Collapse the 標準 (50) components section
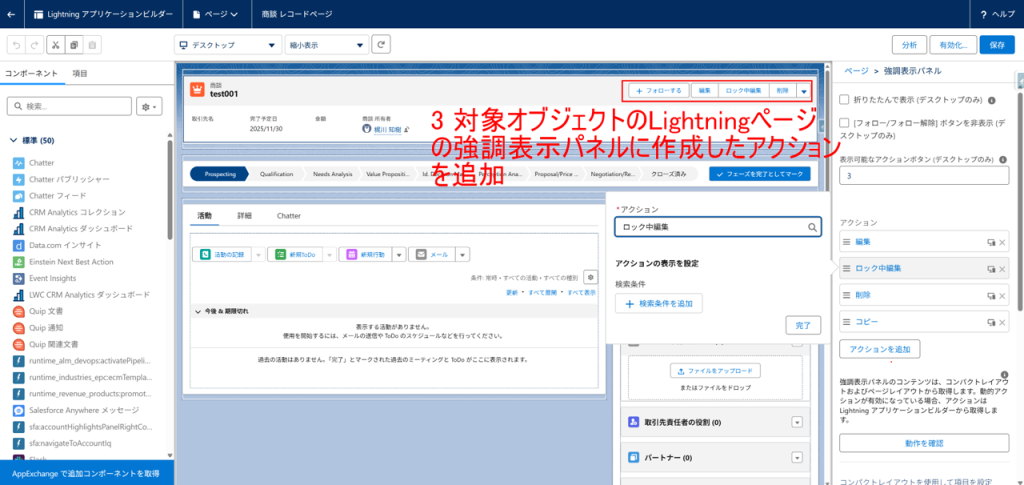 click(x=13, y=140)
